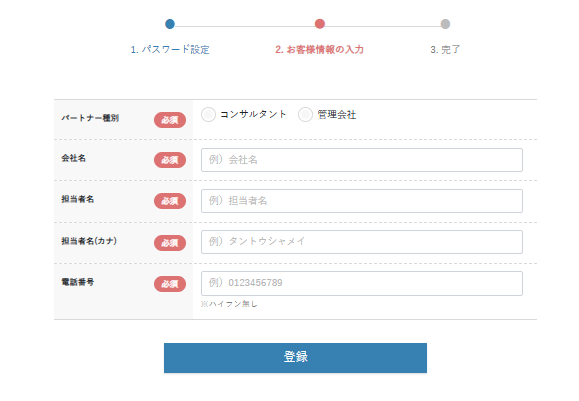Select the コンサルタント radio button
This screenshot has width=579, height=401.
pos(208,114)
